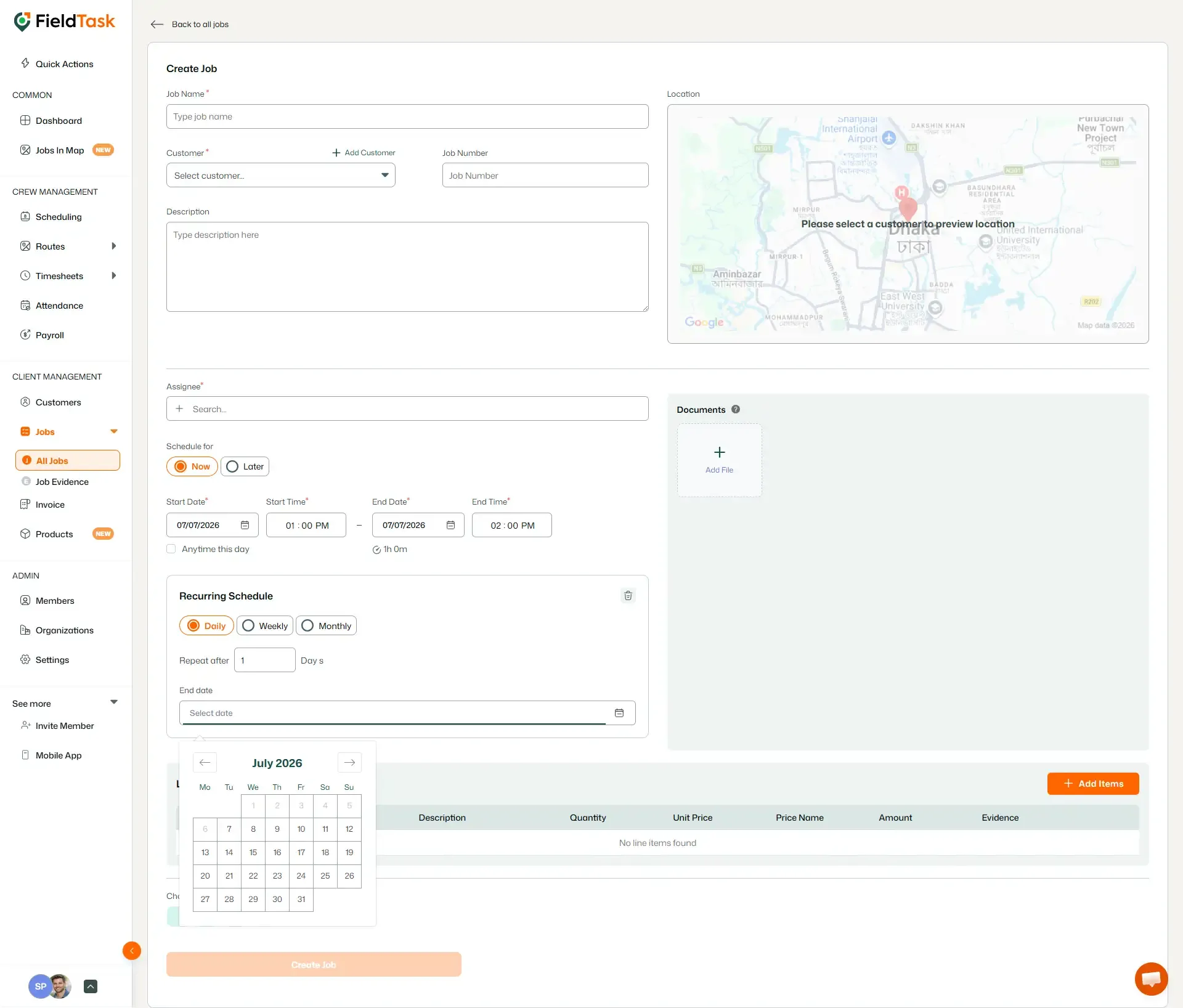Open the End Date calendar icon

[x=450, y=525]
